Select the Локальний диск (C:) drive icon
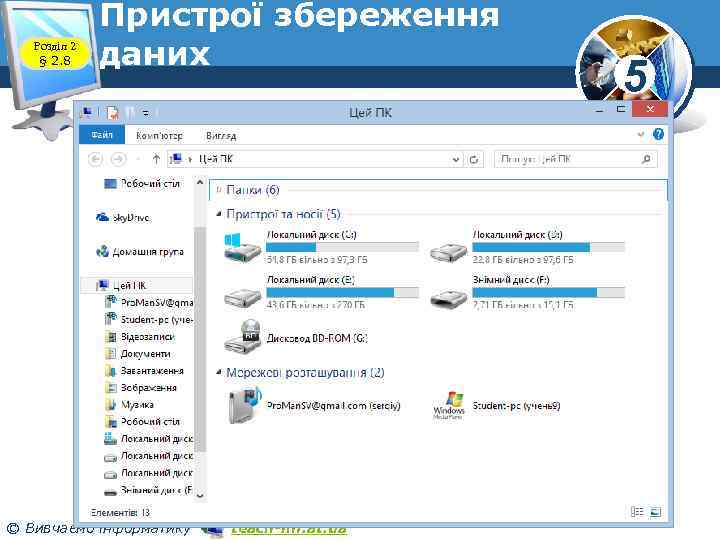Screen dimensions: 720x540 coord(242,247)
